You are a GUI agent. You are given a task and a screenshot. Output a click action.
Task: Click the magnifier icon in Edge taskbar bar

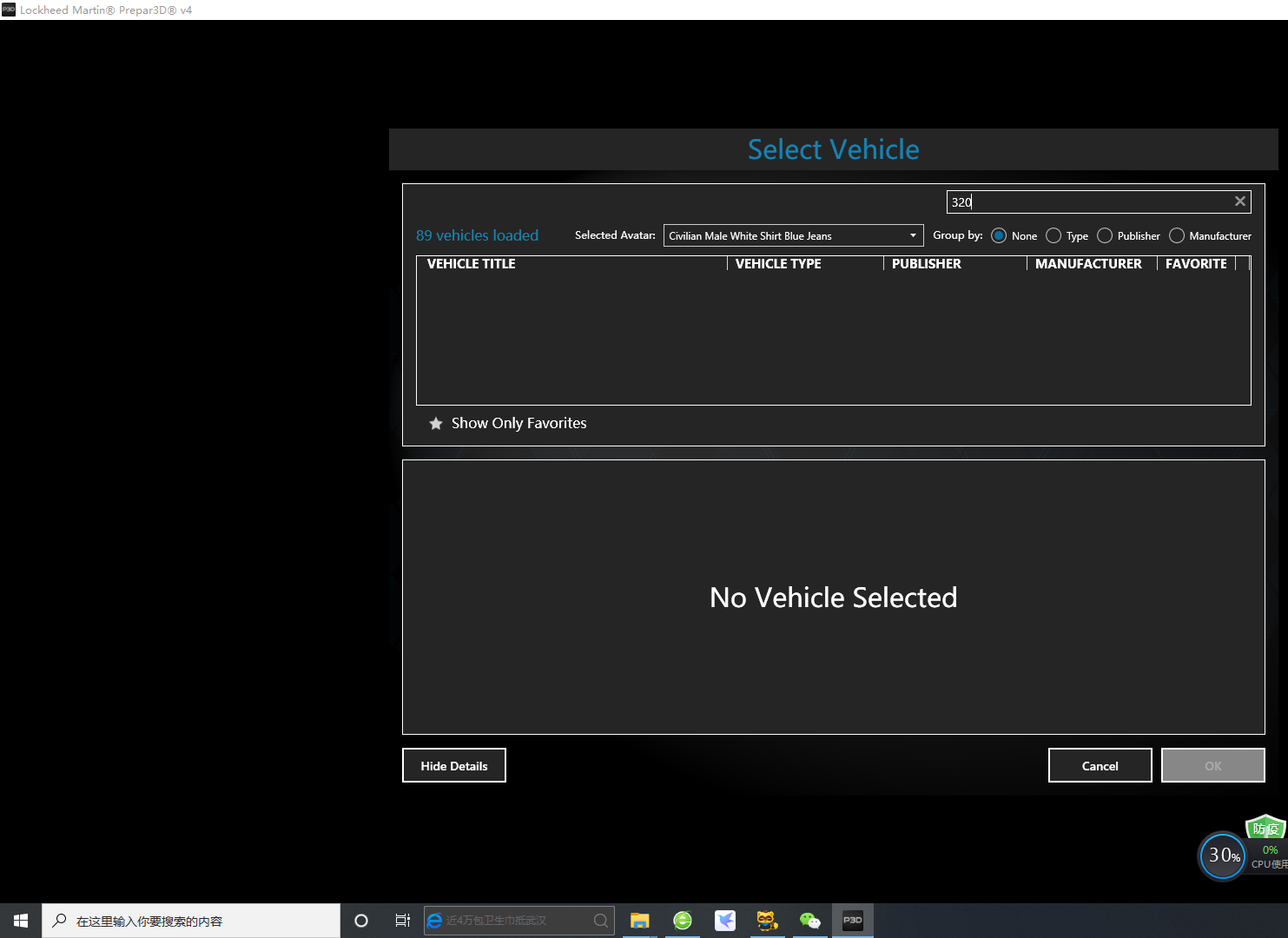click(x=601, y=921)
